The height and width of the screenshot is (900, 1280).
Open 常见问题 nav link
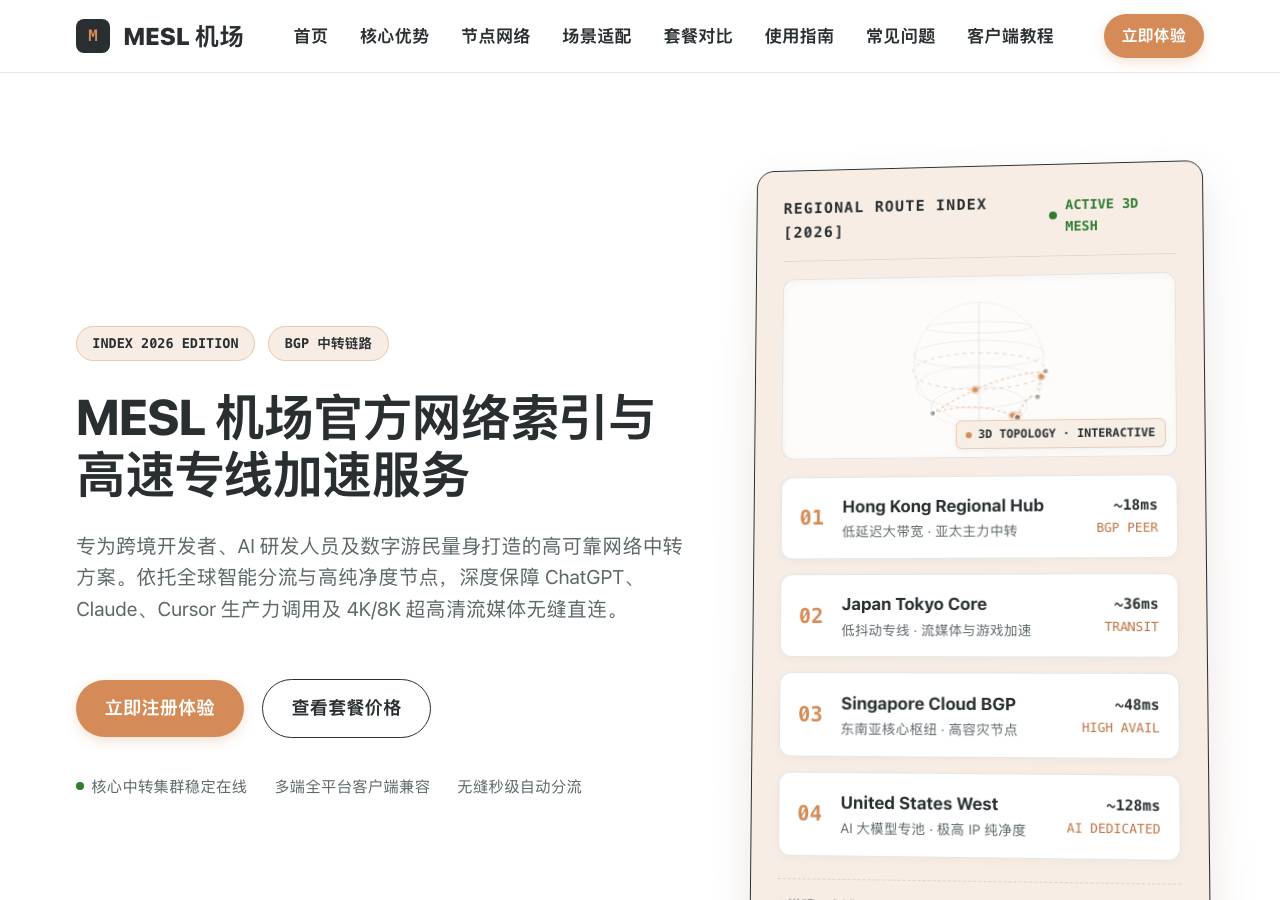(x=901, y=36)
